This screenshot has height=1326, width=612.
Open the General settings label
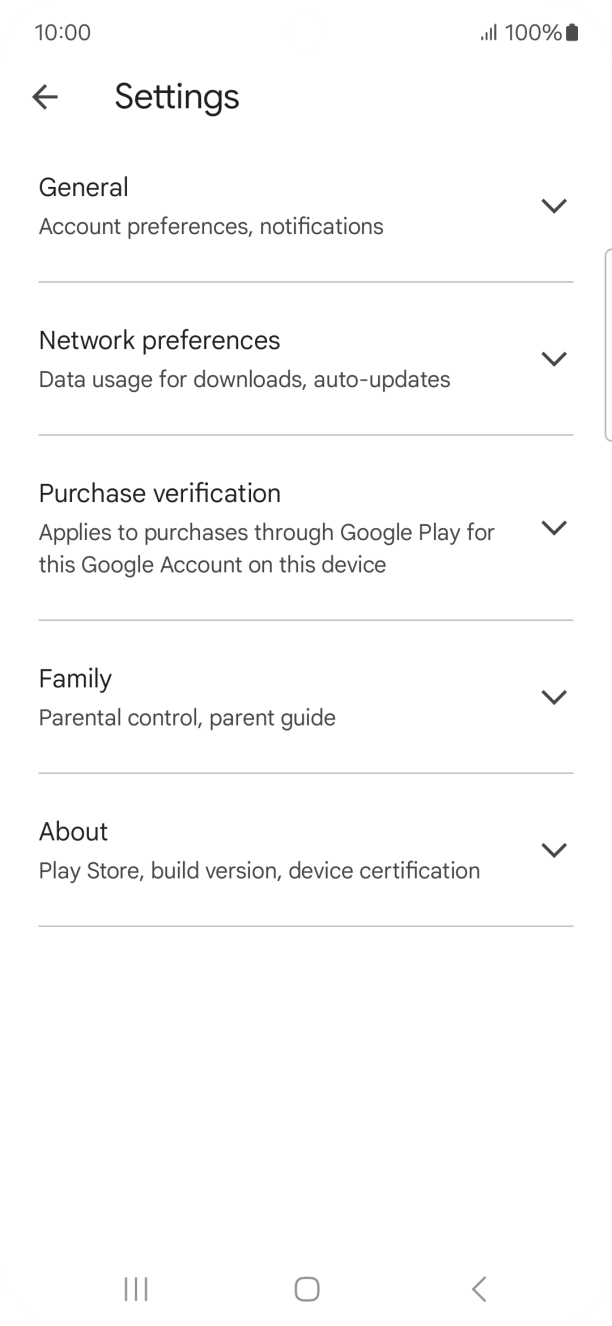[x=84, y=188]
